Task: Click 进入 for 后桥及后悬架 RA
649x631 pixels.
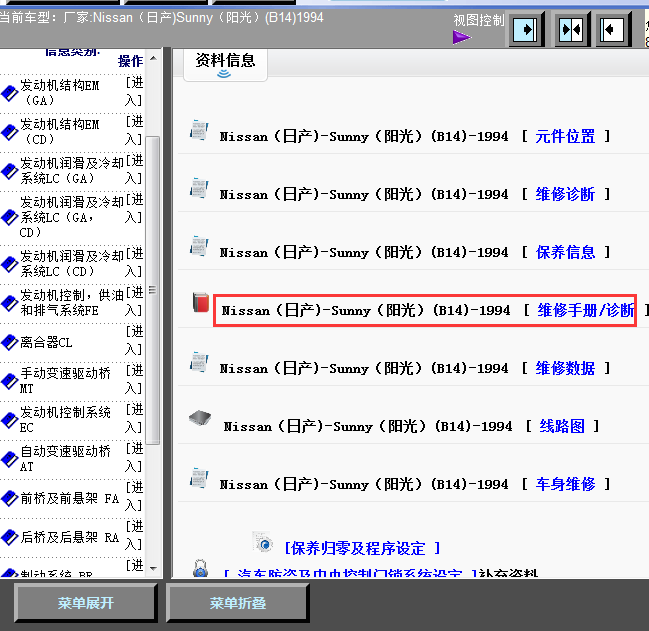Action: 134,535
